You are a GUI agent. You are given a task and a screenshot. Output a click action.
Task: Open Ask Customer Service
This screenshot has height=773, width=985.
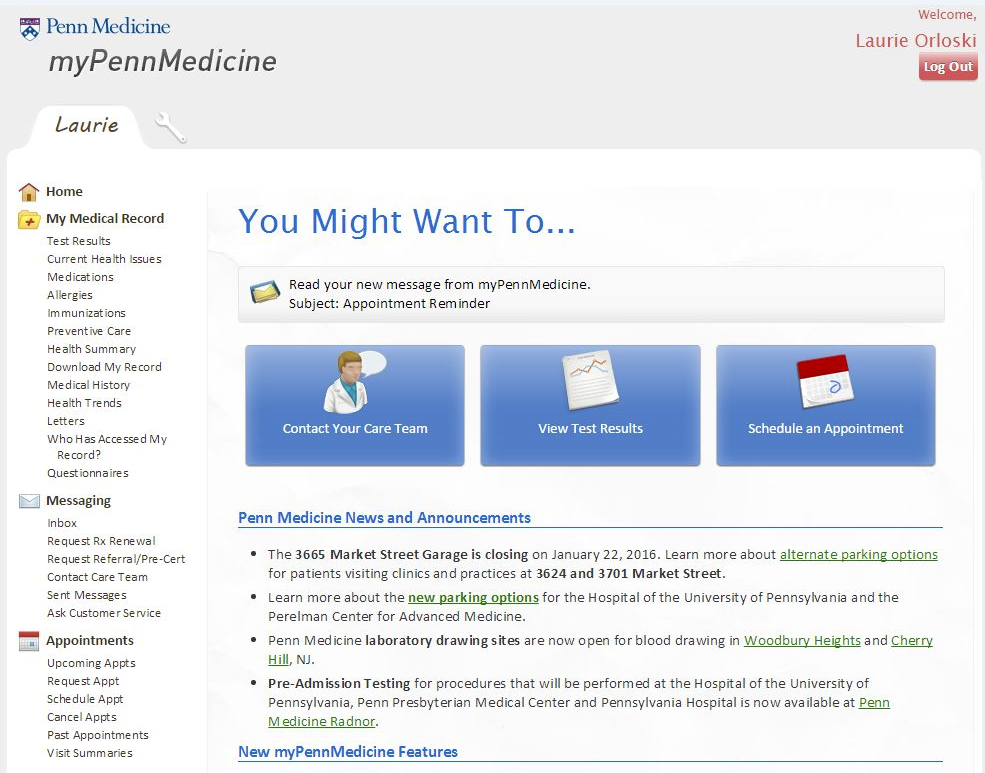[104, 614]
